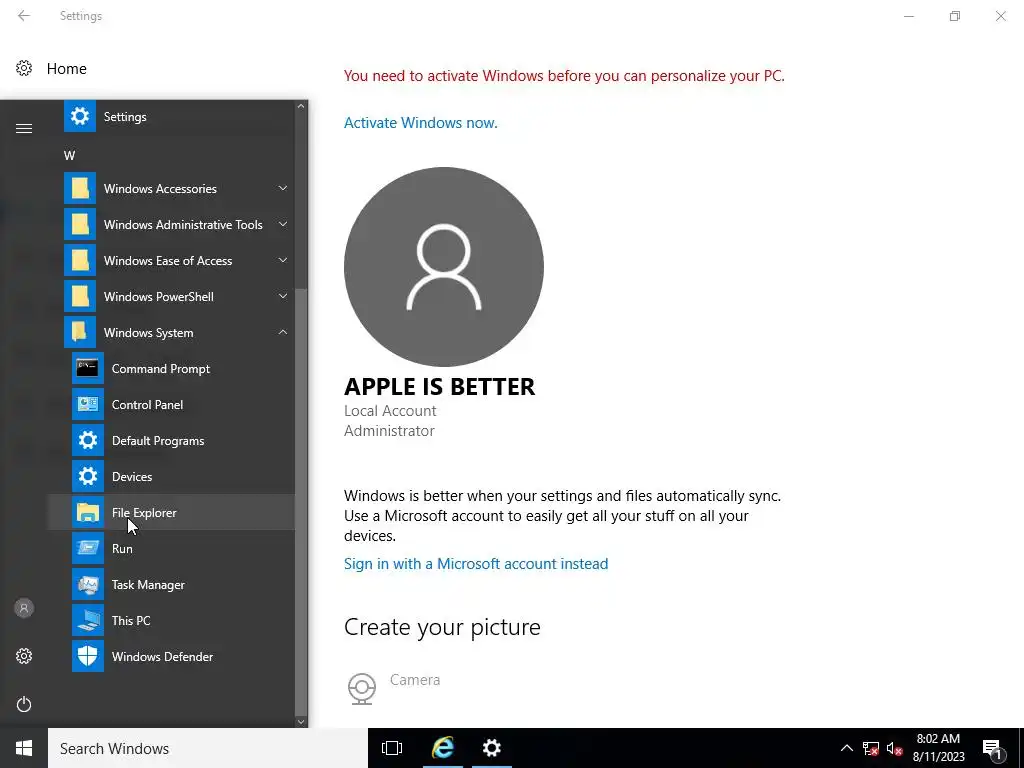Click the user account icon in Start

pyautogui.click(x=24, y=608)
